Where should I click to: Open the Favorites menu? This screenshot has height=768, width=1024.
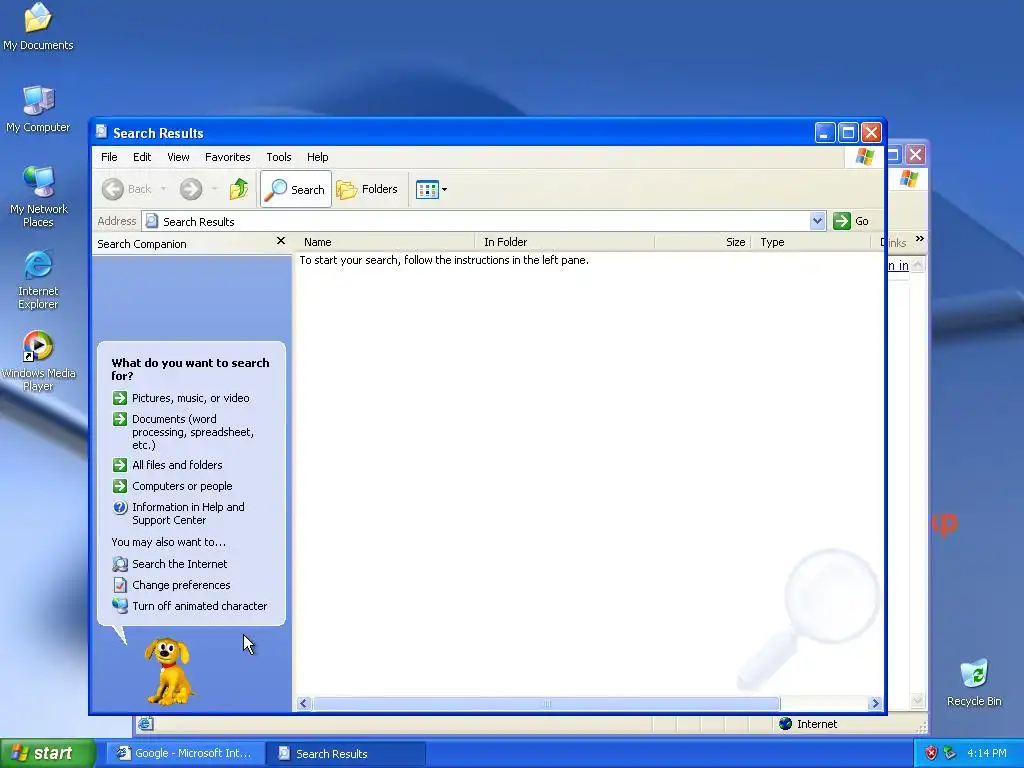pyautogui.click(x=227, y=157)
